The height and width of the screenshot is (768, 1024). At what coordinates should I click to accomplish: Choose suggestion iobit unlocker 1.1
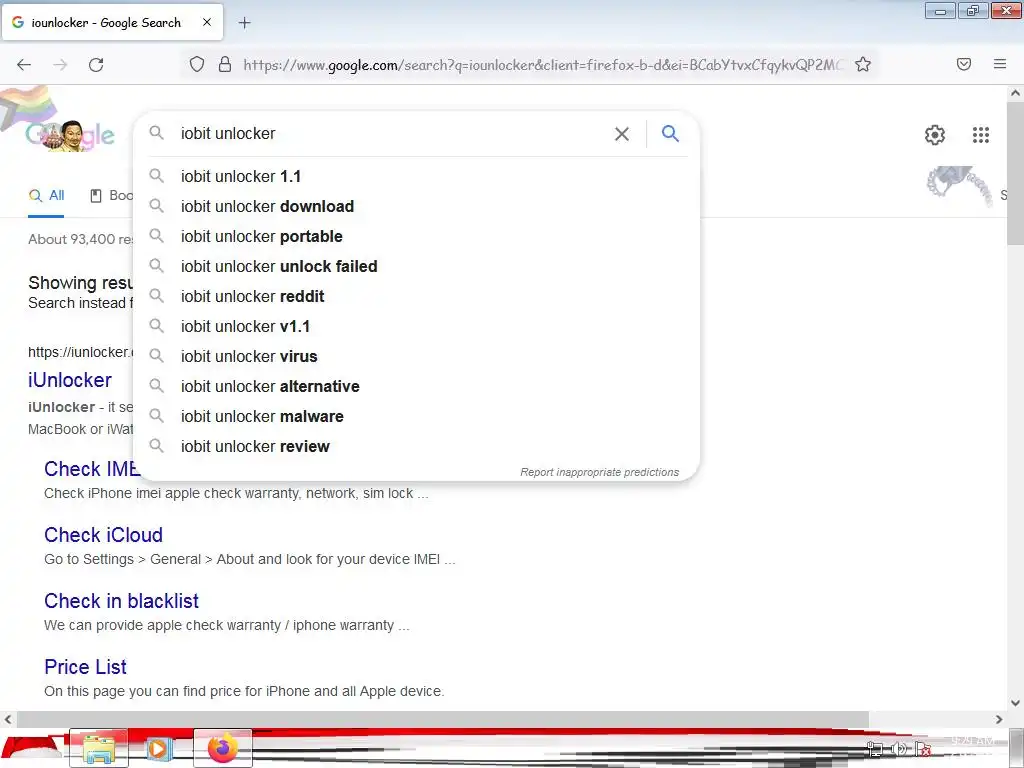click(416, 176)
